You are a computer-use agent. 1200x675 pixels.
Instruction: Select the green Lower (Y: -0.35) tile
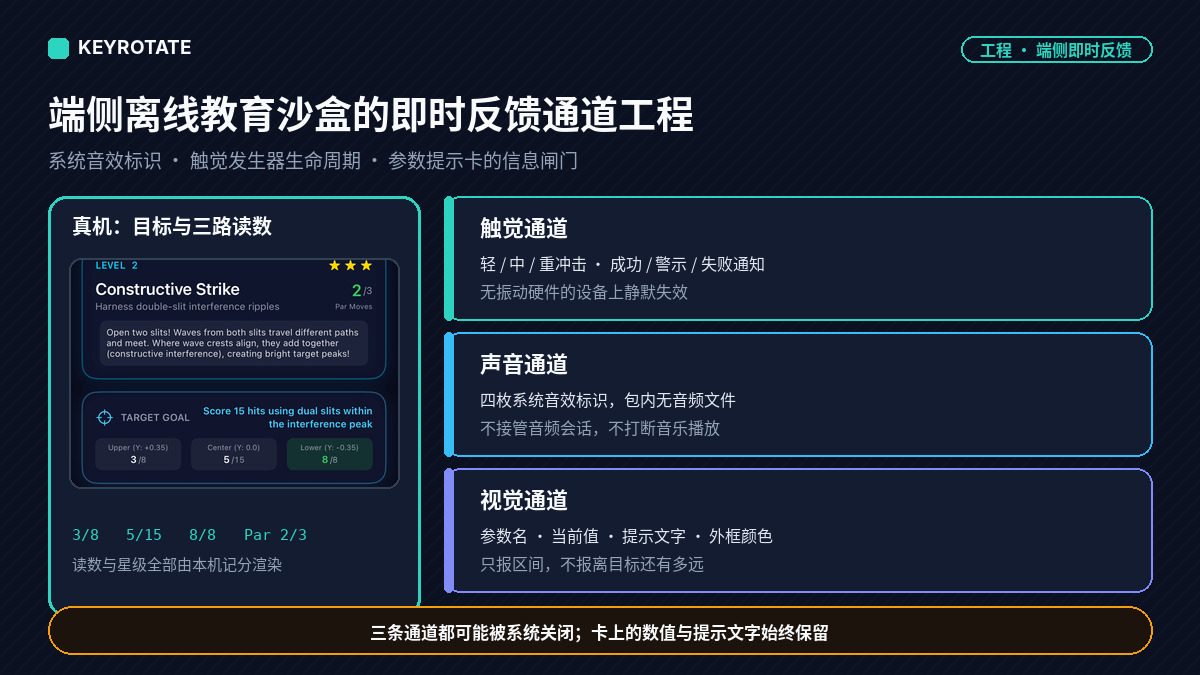(329, 454)
